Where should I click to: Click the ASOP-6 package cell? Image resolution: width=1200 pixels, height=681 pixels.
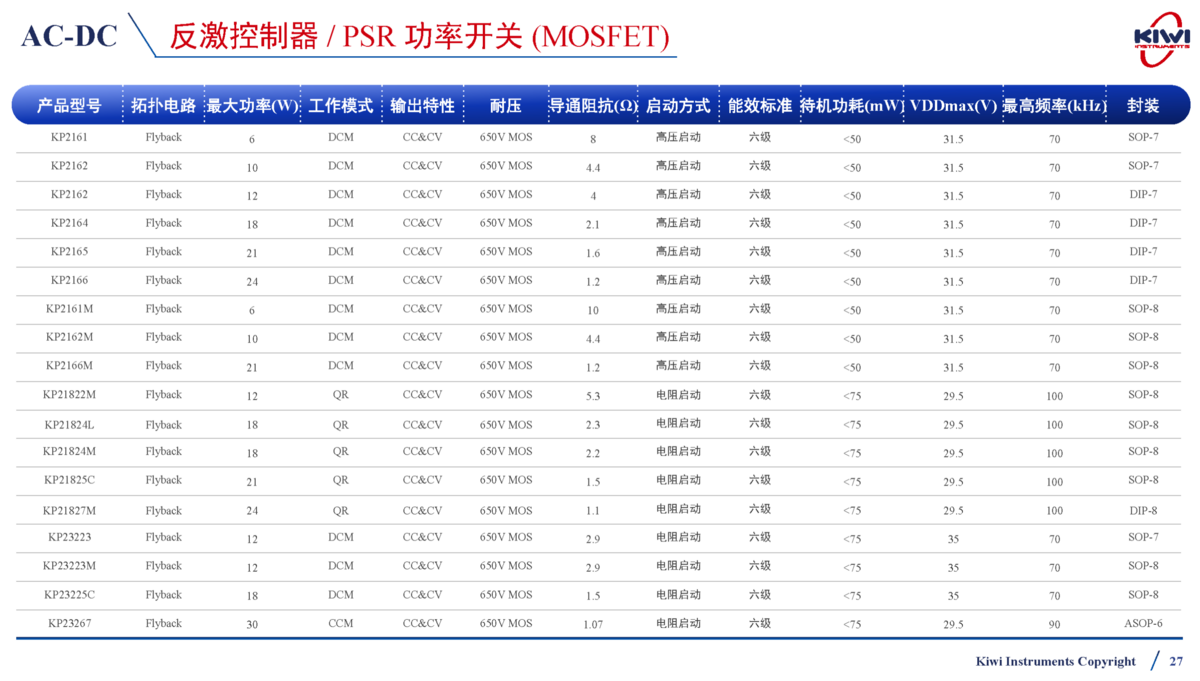point(1143,623)
